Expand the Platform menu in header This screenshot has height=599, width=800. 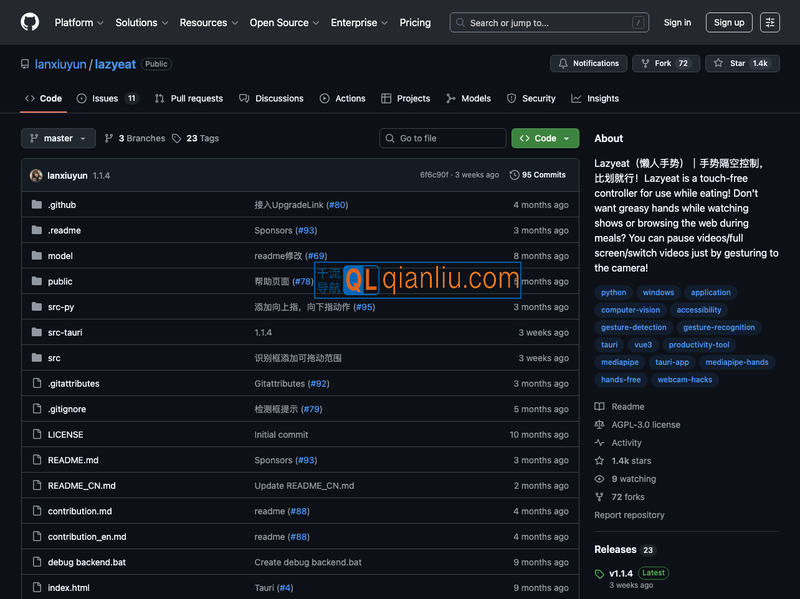tap(78, 22)
